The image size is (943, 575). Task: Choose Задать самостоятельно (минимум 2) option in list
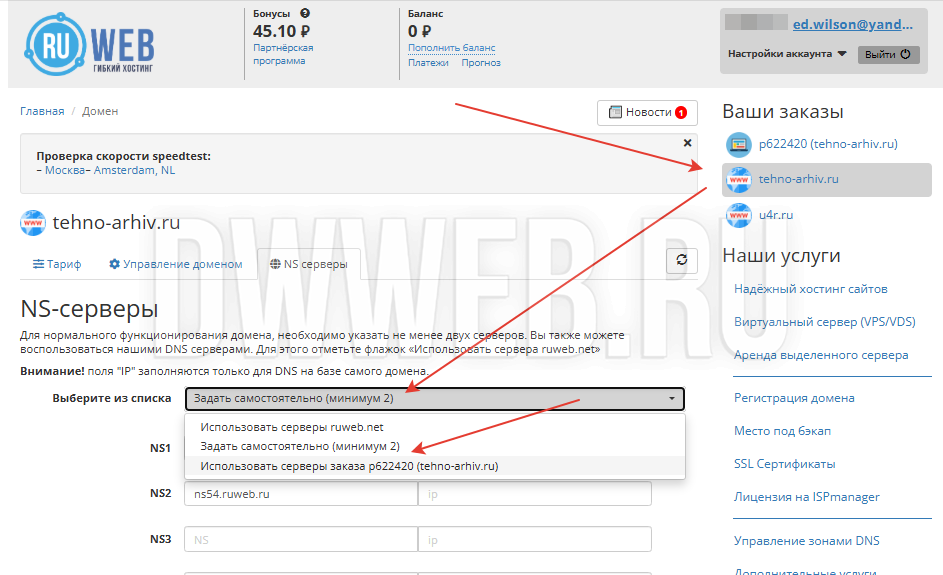434,446
